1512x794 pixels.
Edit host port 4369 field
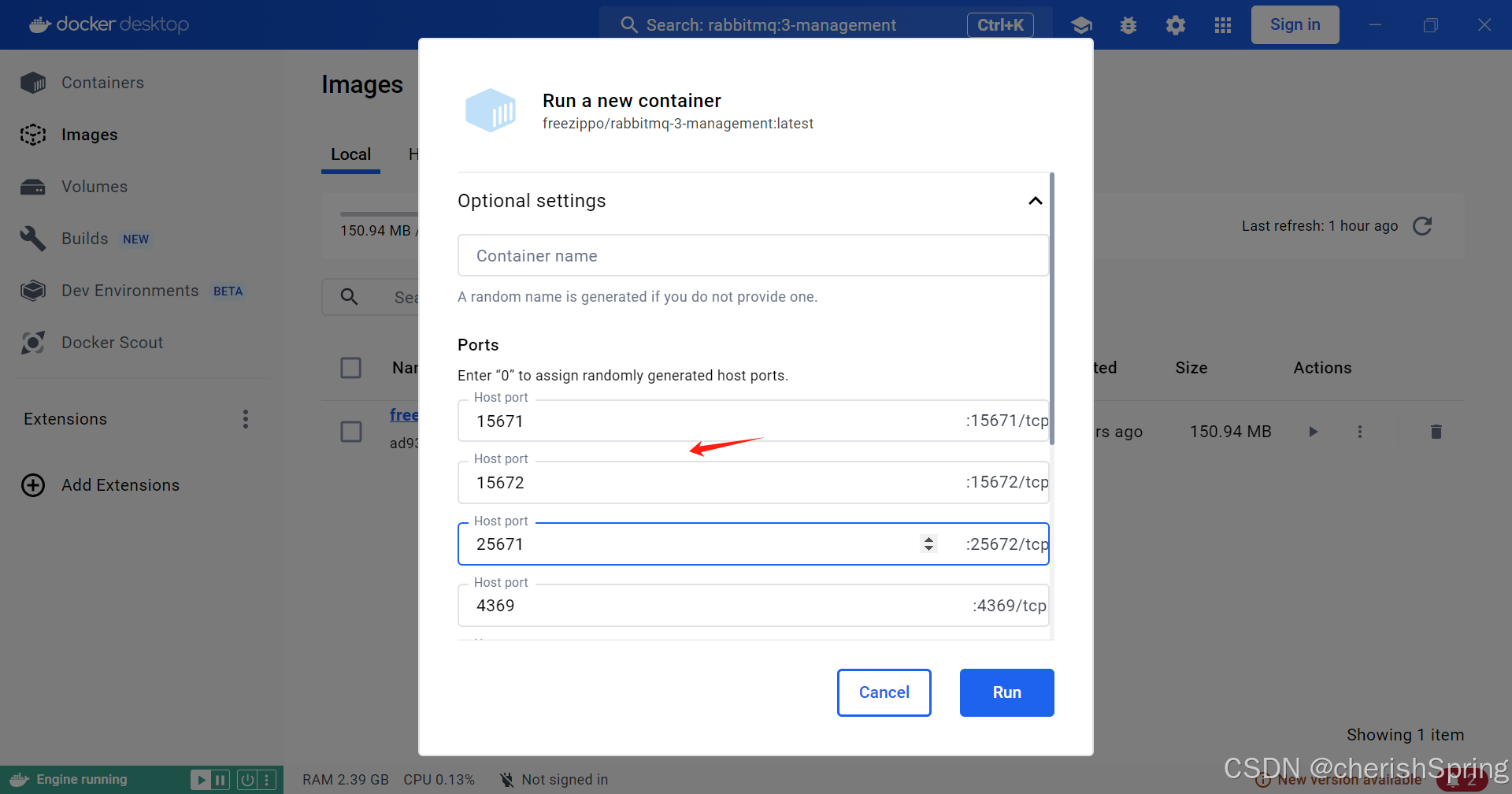(x=754, y=605)
